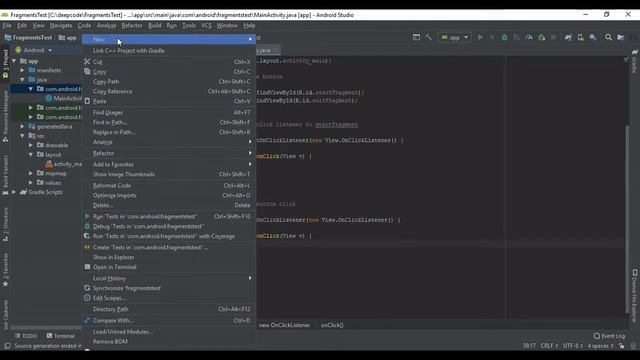Open the Gradle side panel
This screenshot has height=360, width=640.
tap(634, 61)
